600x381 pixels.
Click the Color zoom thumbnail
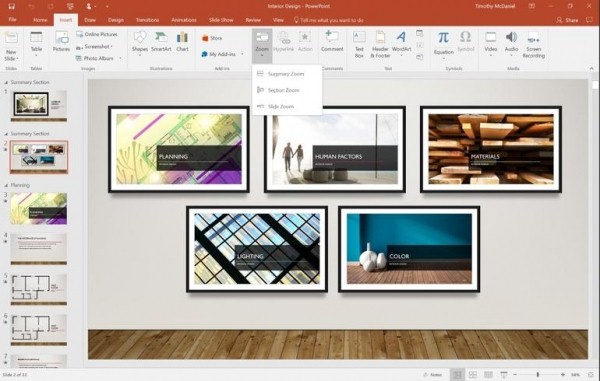[x=409, y=249]
